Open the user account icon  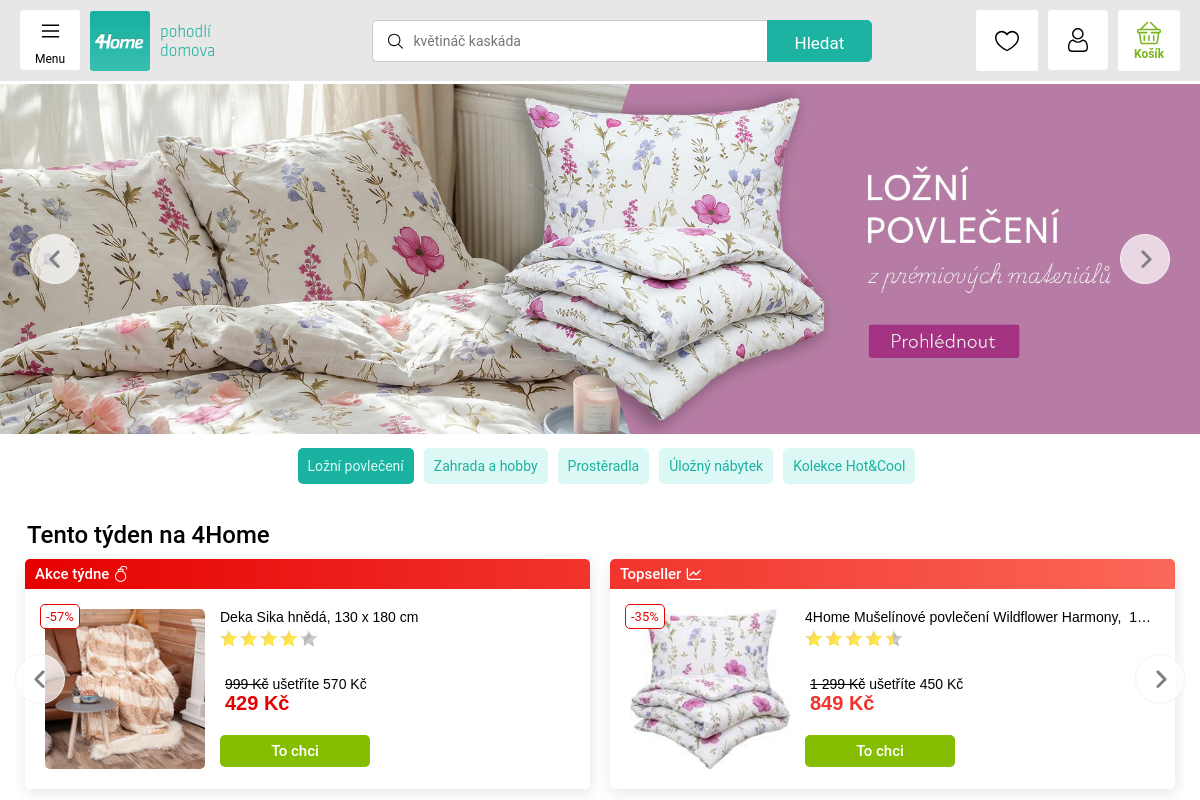click(1078, 40)
